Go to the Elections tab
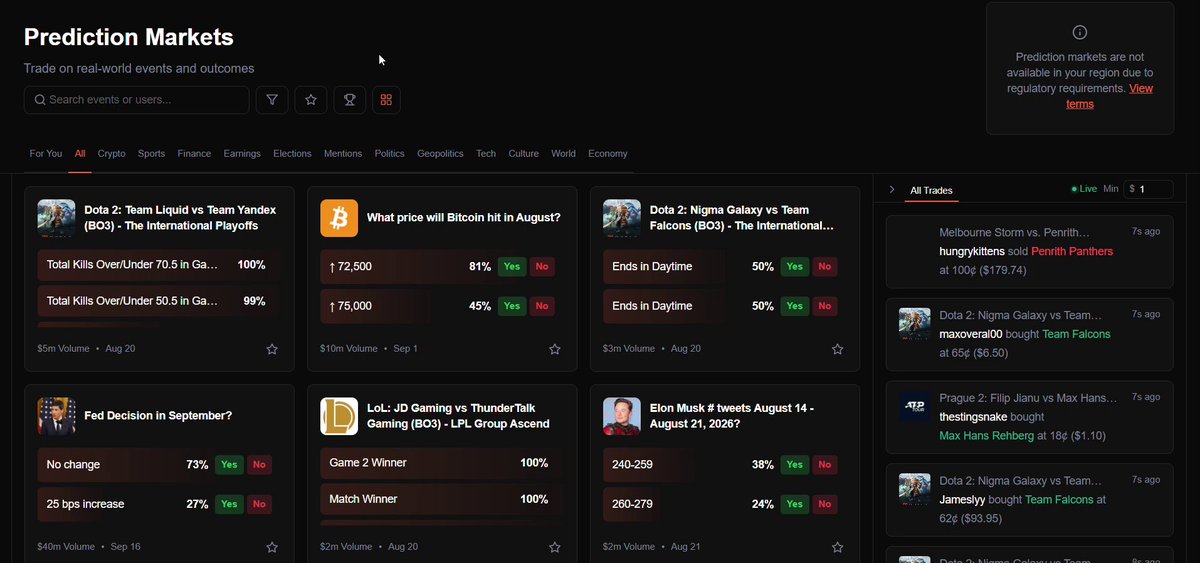 click(x=292, y=154)
